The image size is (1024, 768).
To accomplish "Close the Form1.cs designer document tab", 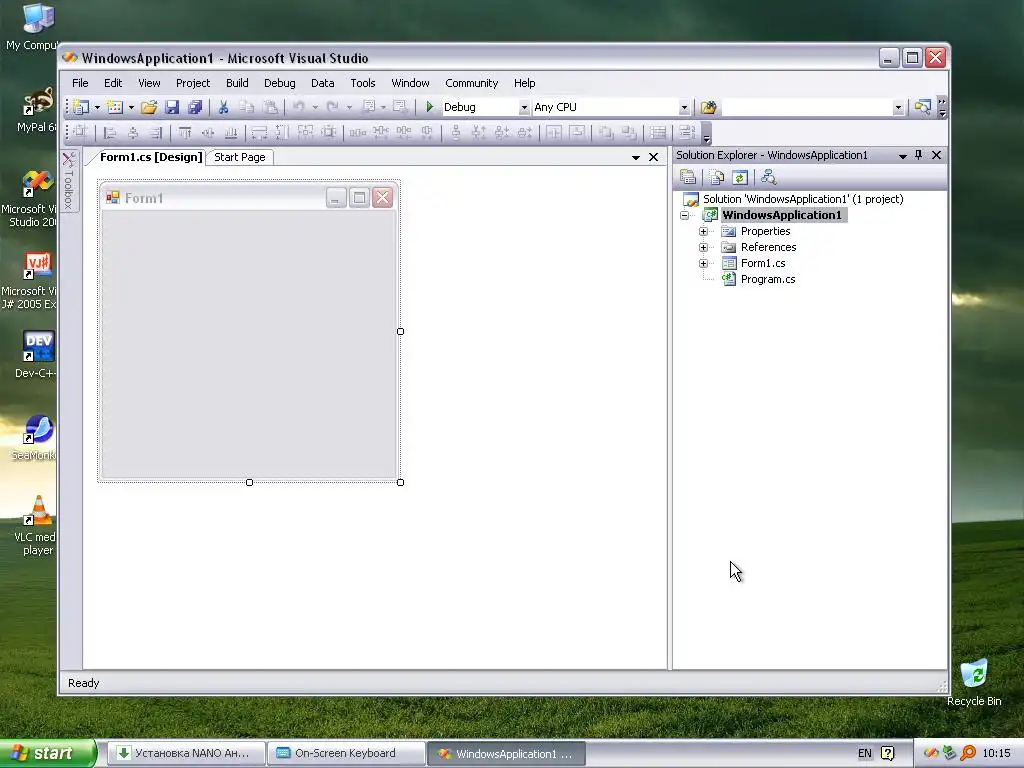I will (x=653, y=157).
